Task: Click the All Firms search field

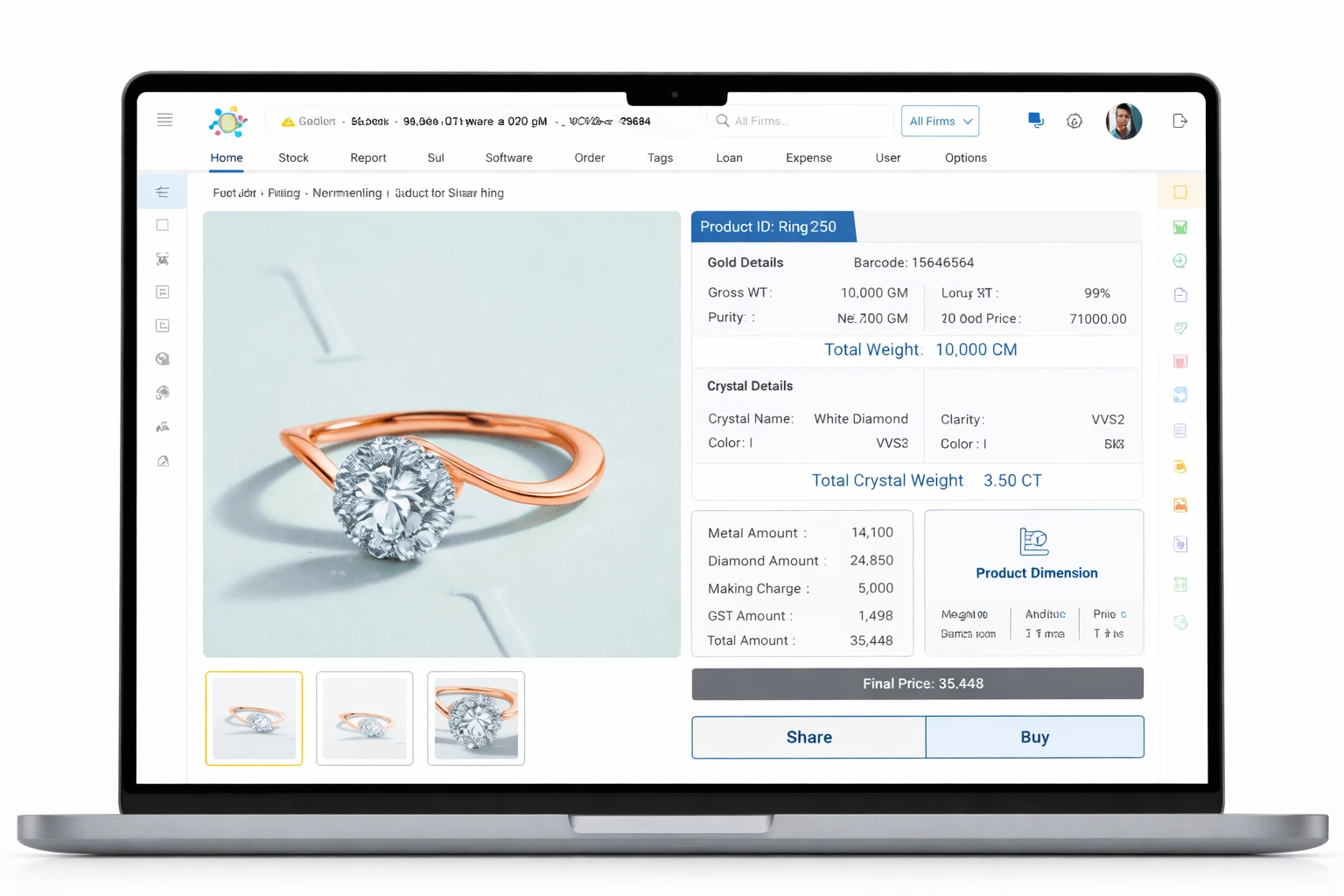Action: point(801,121)
